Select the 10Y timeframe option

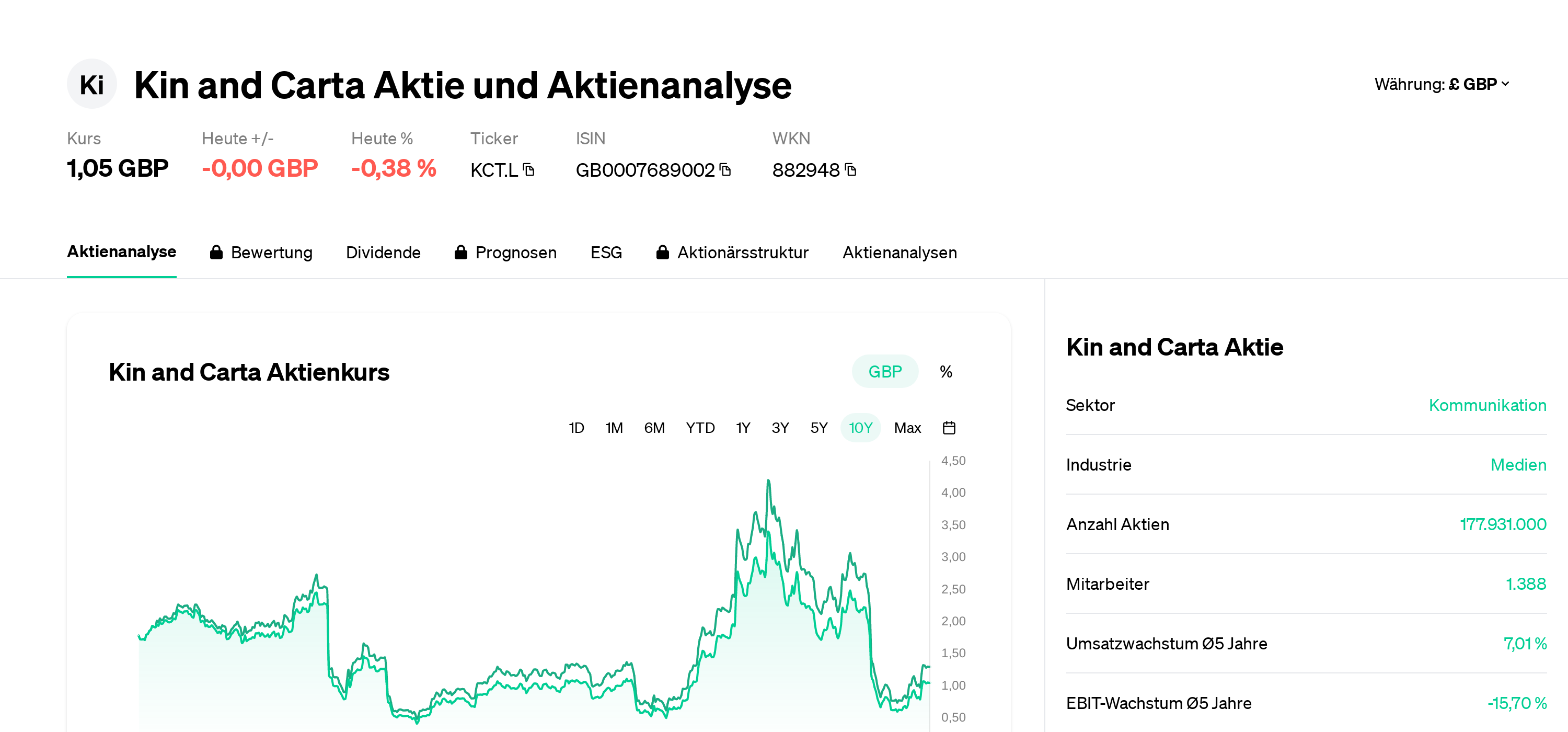(x=860, y=428)
